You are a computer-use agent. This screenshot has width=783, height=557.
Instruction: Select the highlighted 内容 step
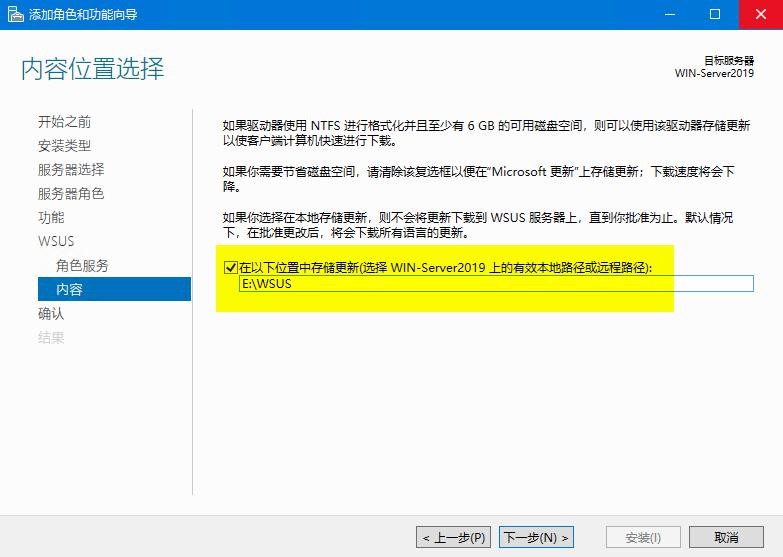70,290
